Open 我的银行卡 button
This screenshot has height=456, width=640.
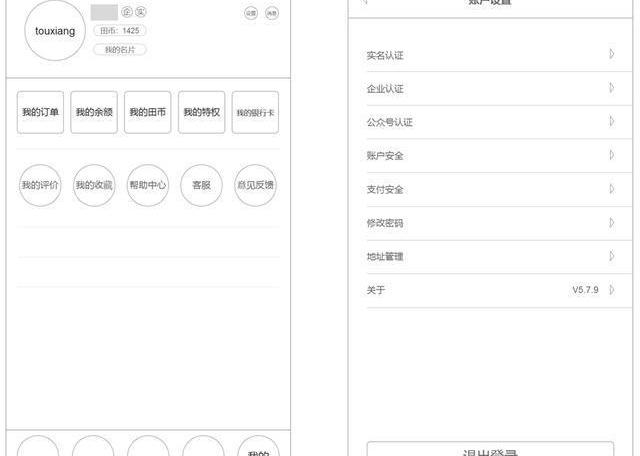255,112
